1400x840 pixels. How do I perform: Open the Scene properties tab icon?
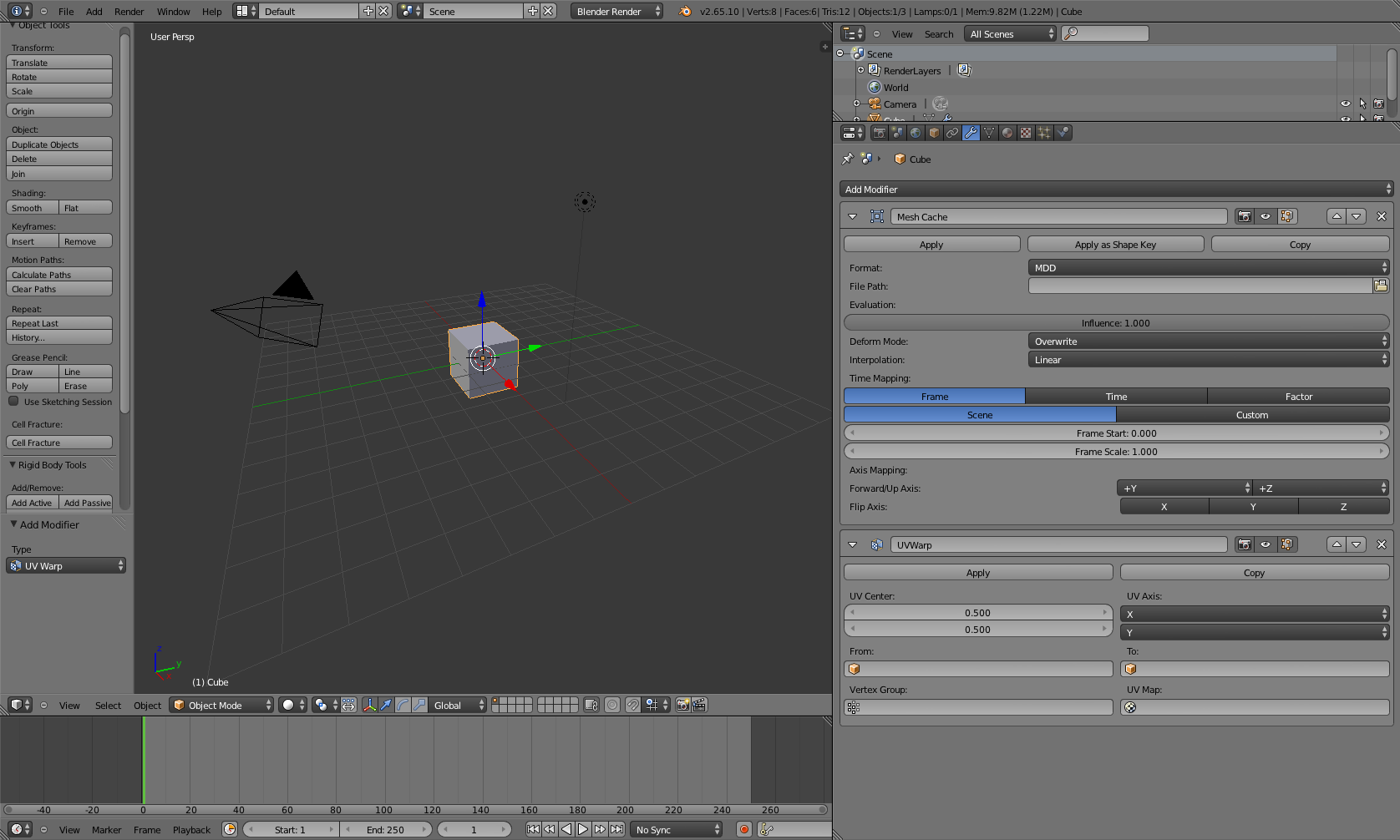pos(897,133)
